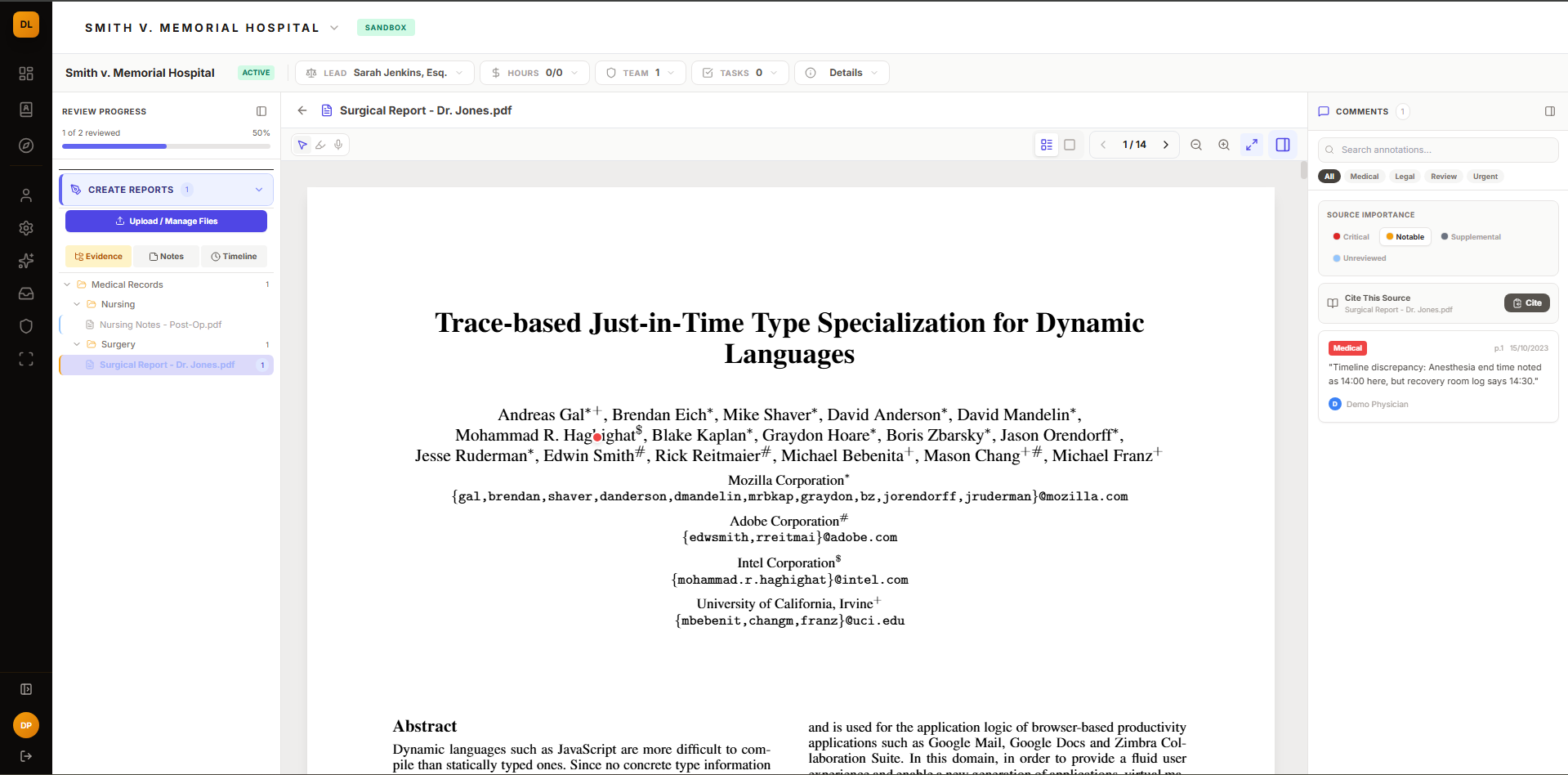
Task: Select the highlighter annotation tool
Action: [320, 145]
